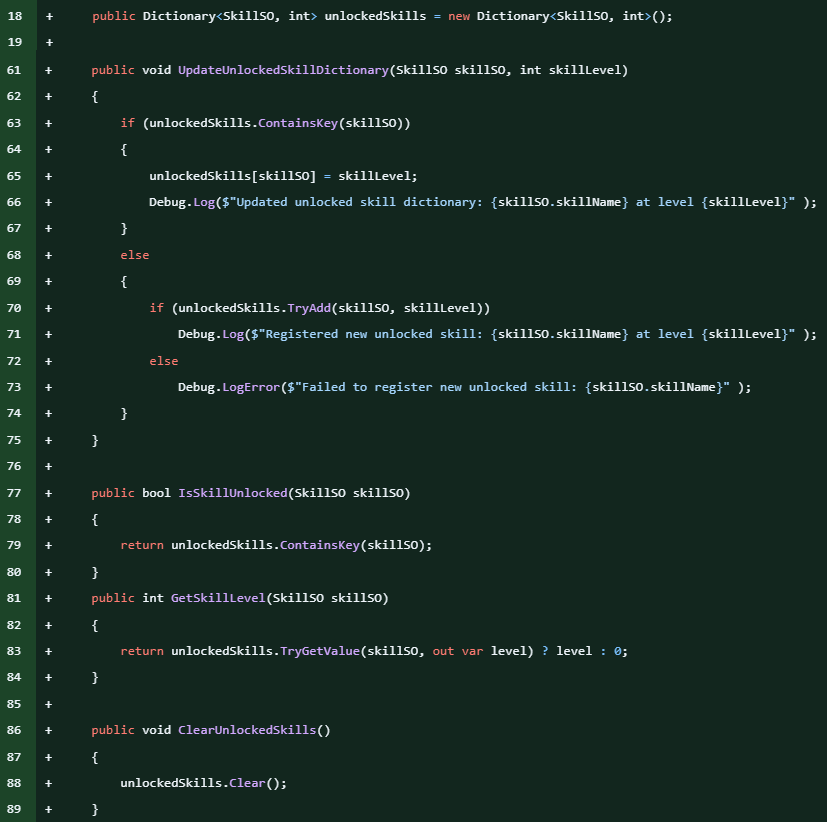Screen dimensions: 827x822
Task: Click line number 81 in the gutter
Action: pyautogui.click(x=14, y=598)
